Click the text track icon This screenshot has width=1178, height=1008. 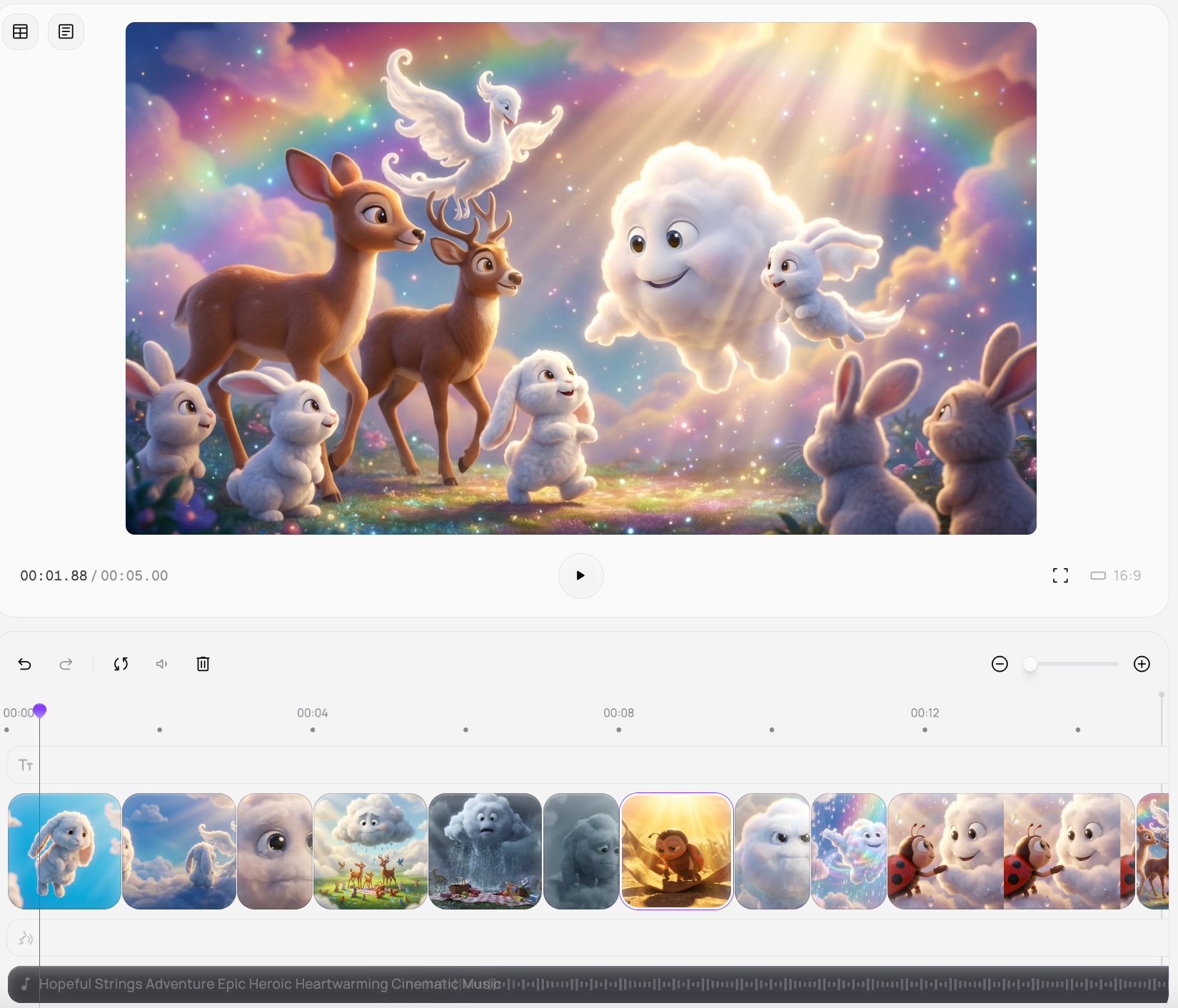click(26, 765)
